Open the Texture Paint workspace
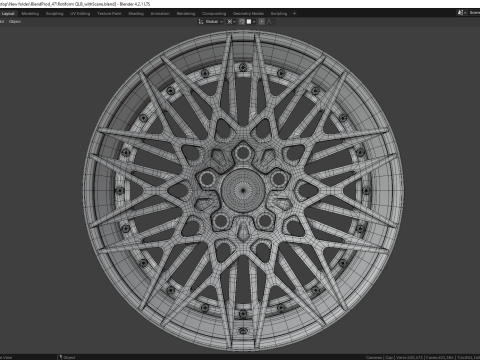The width and height of the screenshot is (480, 360). (x=109, y=14)
